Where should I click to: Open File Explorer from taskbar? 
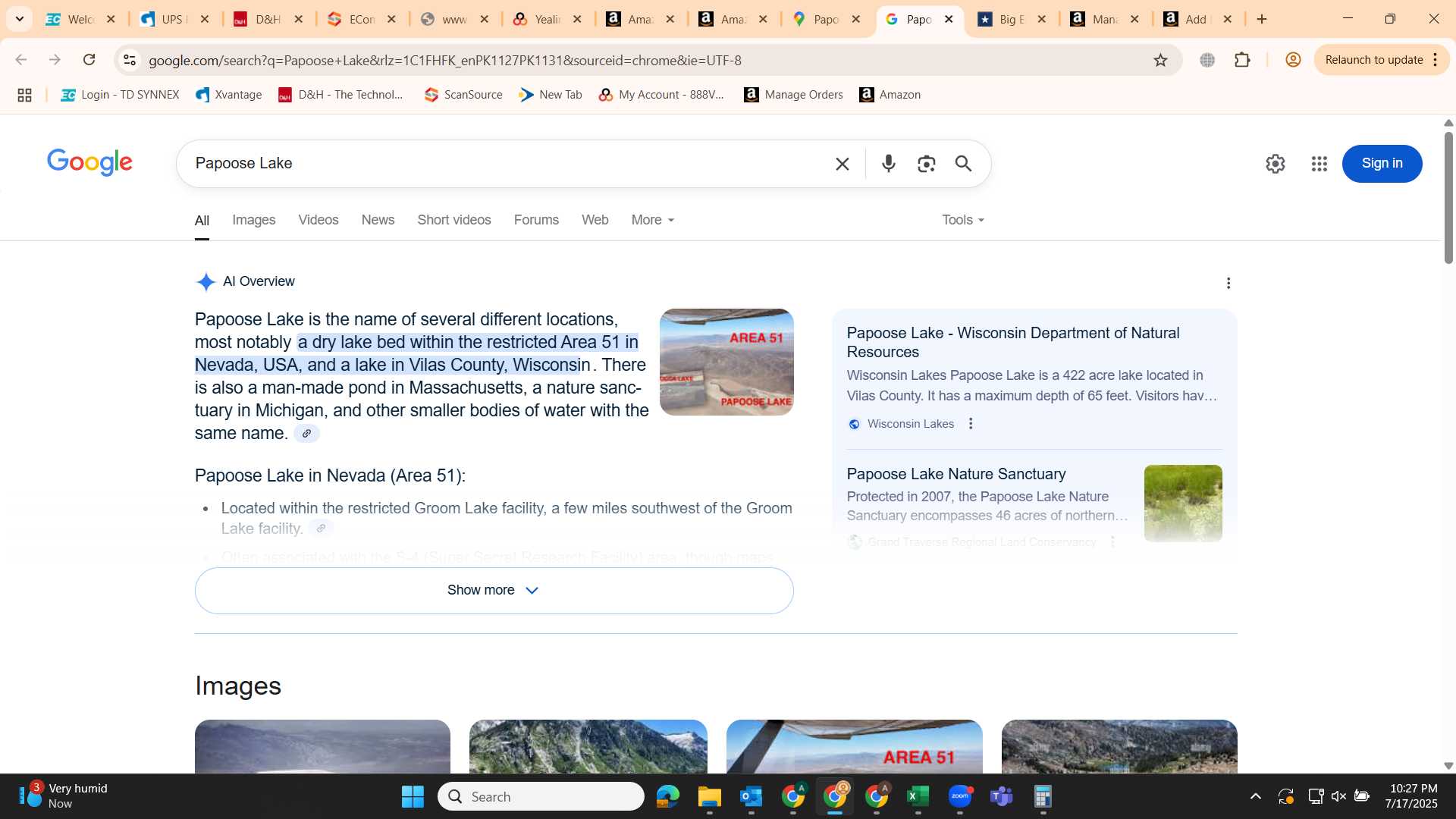pos(710,797)
